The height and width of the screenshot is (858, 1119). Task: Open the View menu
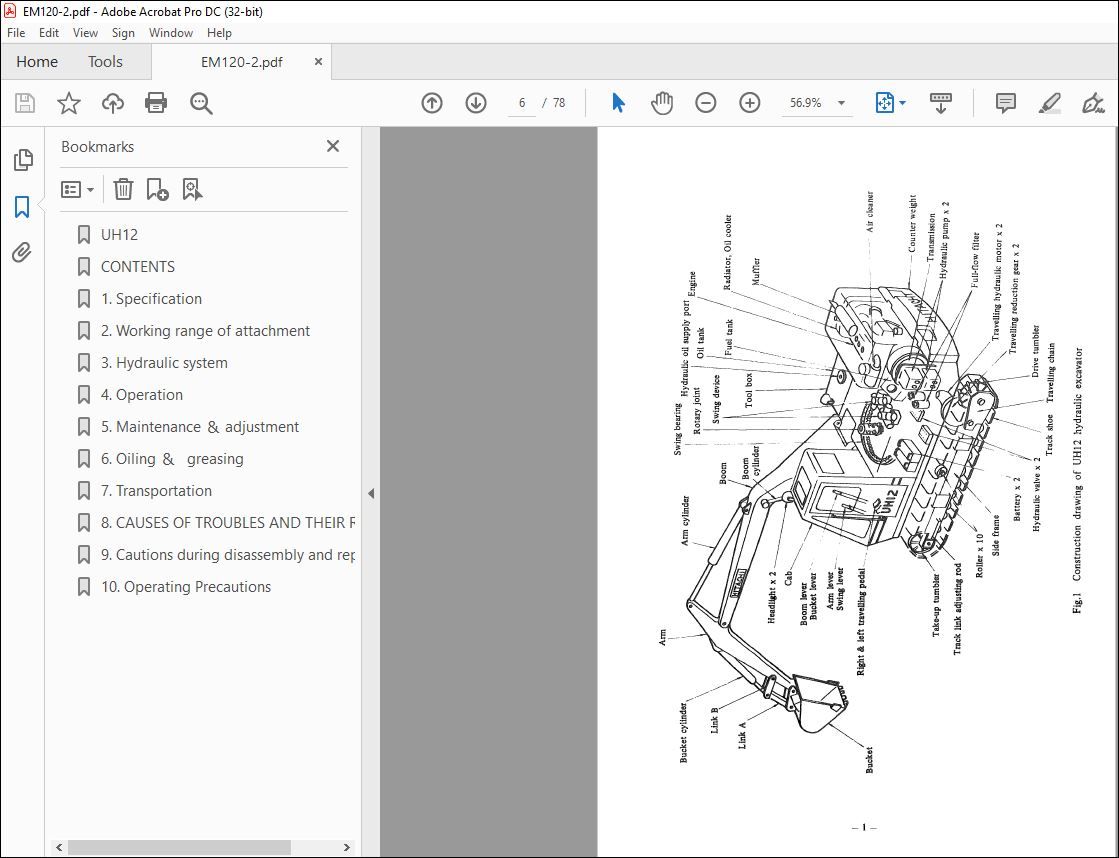pos(84,32)
